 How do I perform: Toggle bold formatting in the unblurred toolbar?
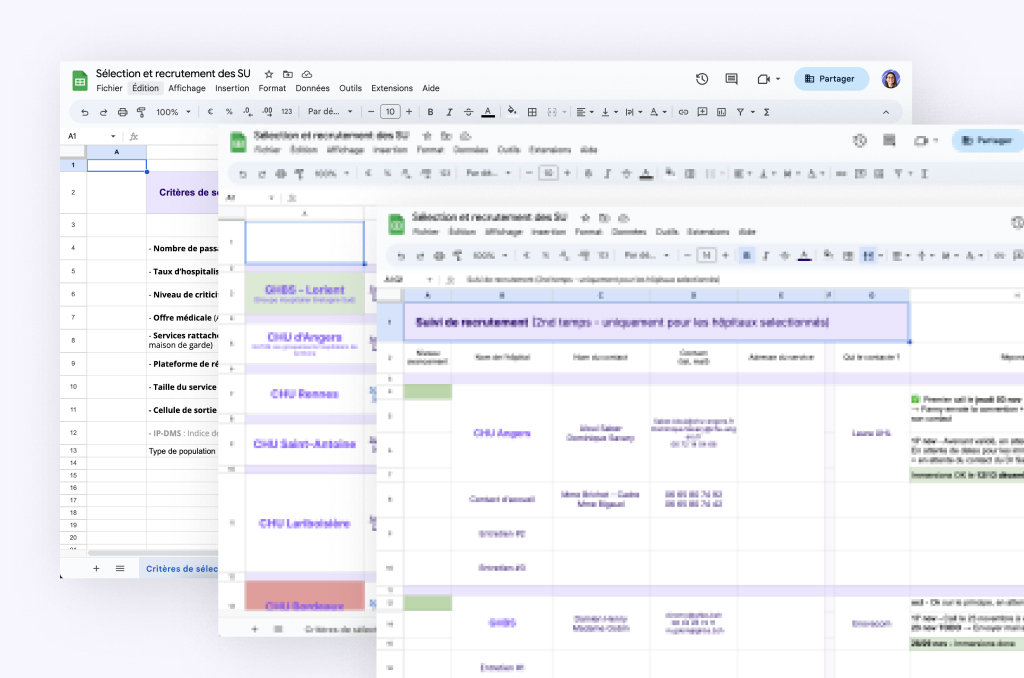click(x=431, y=112)
